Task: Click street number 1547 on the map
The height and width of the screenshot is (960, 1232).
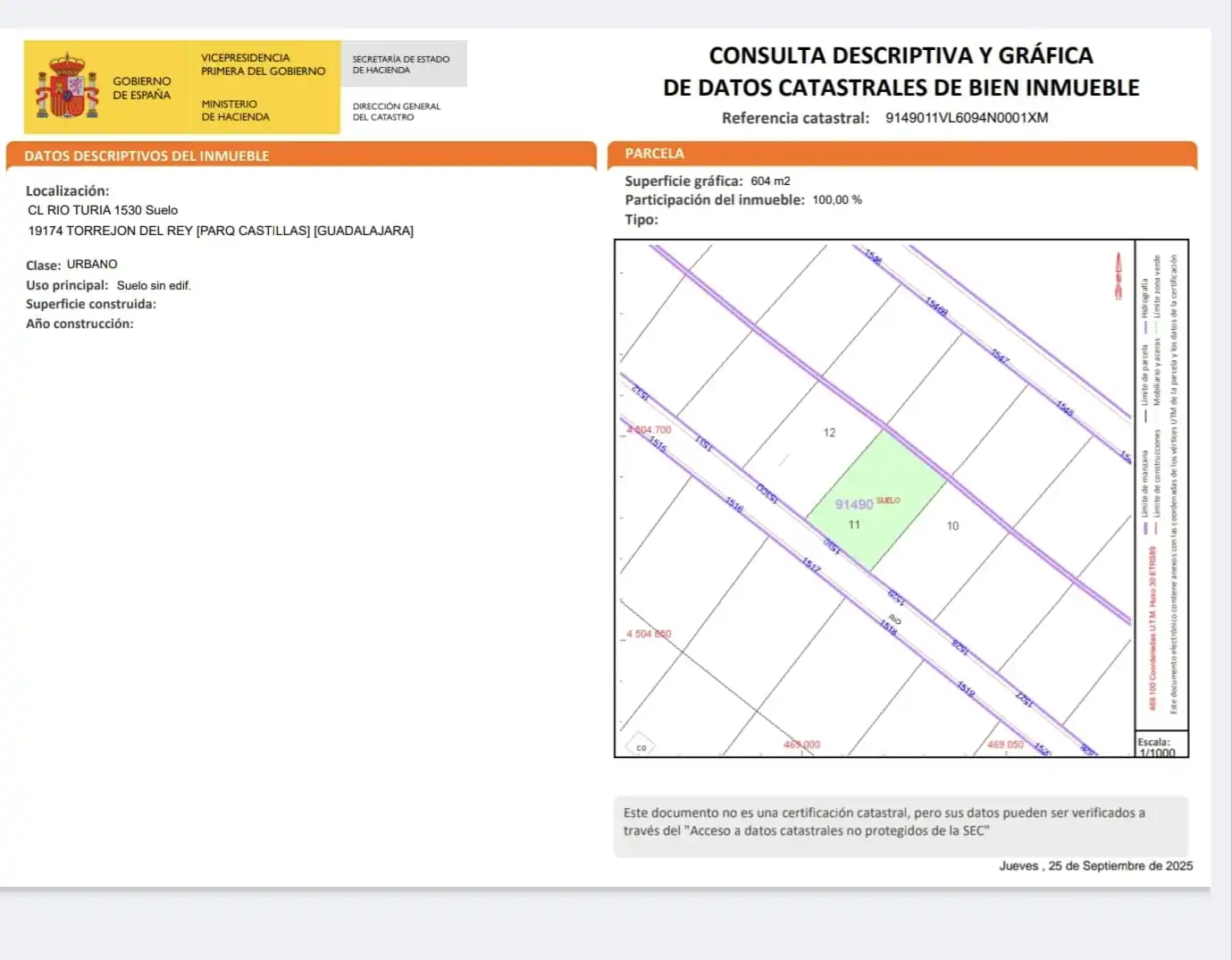Action: tap(1000, 356)
